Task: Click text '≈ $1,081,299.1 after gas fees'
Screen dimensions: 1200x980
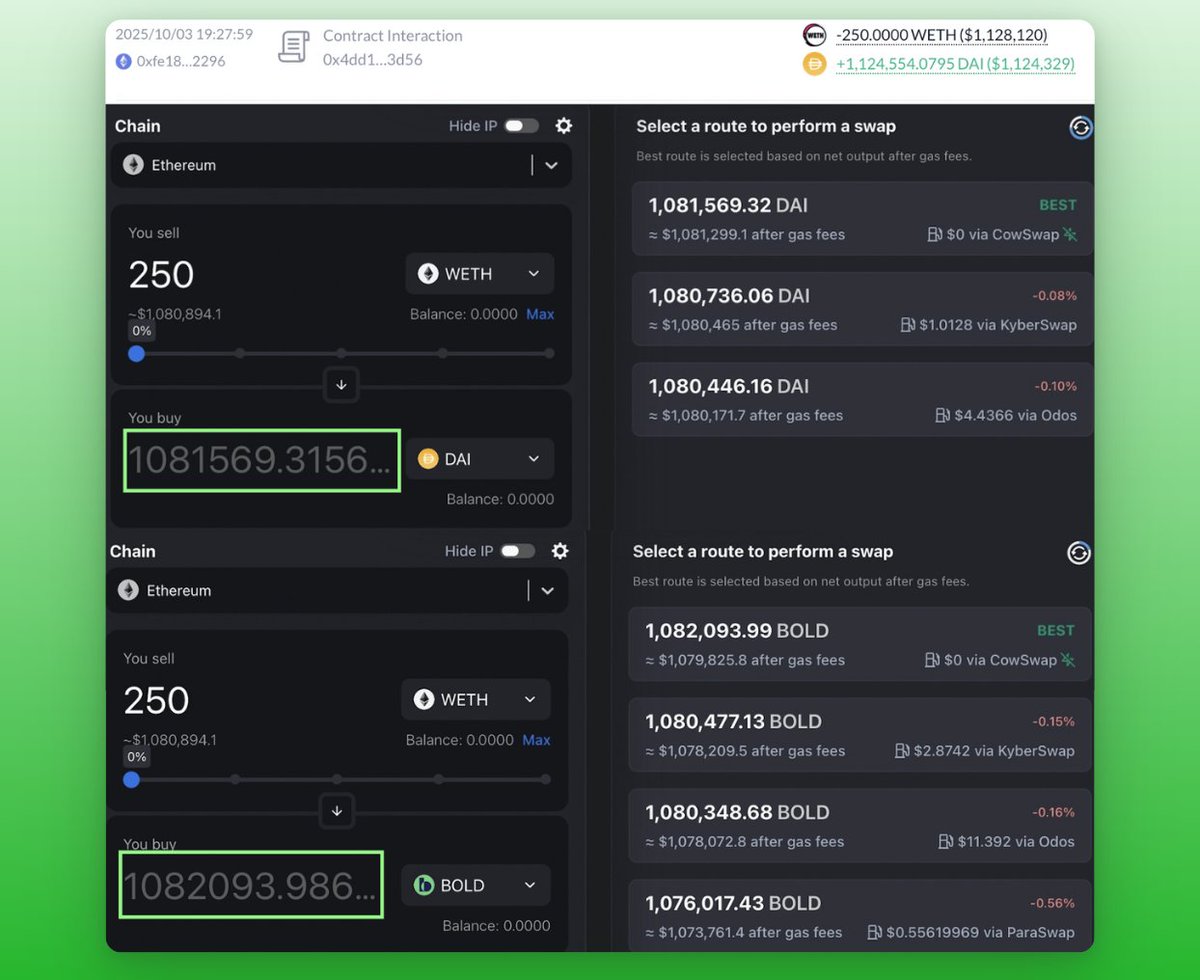Action: [747, 235]
